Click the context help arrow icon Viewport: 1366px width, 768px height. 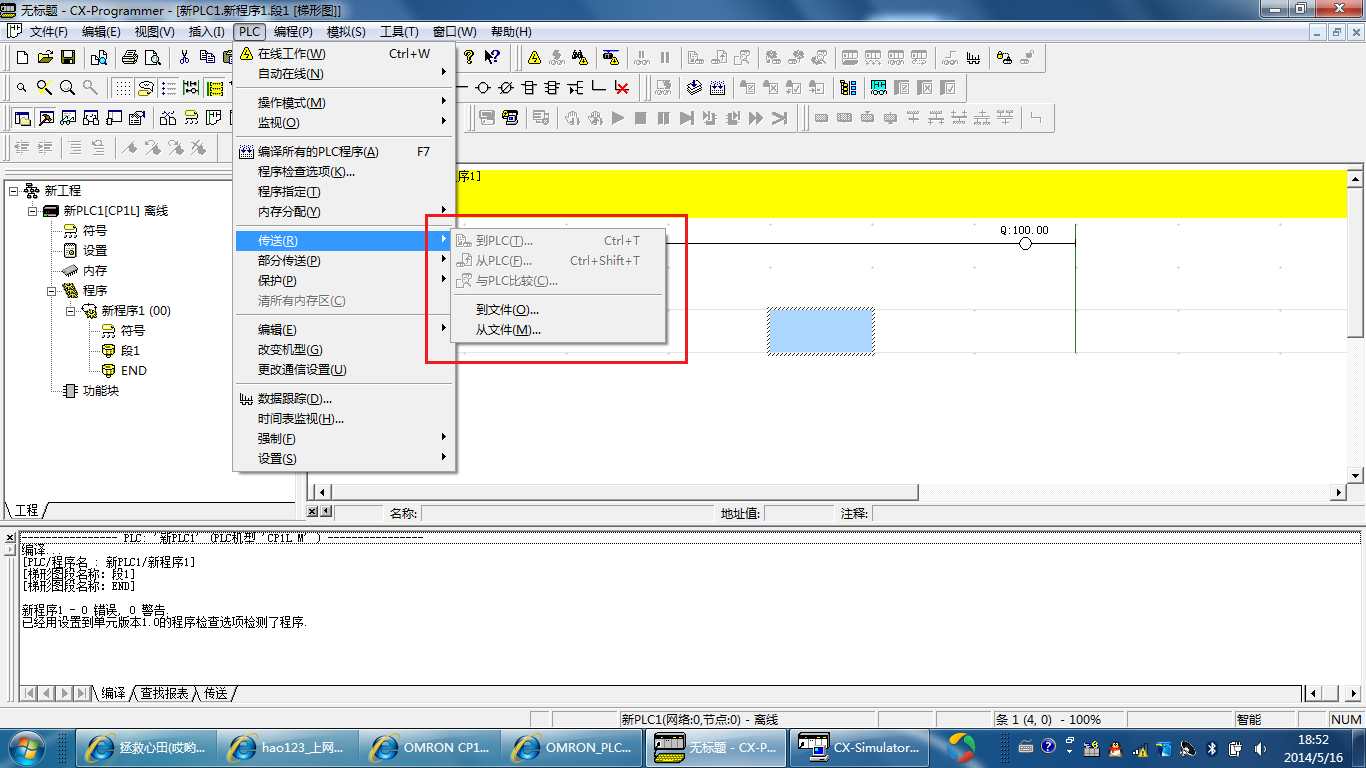(x=492, y=58)
